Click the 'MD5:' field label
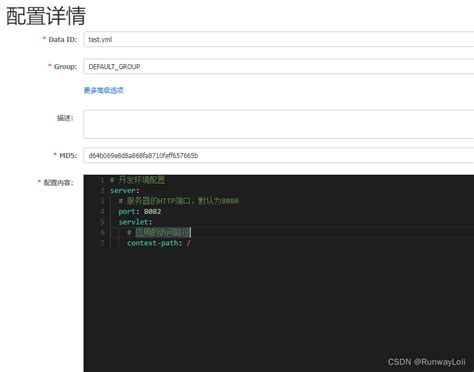Viewport: 474px width, 372px height. pyautogui.click(x=68, y=155)
